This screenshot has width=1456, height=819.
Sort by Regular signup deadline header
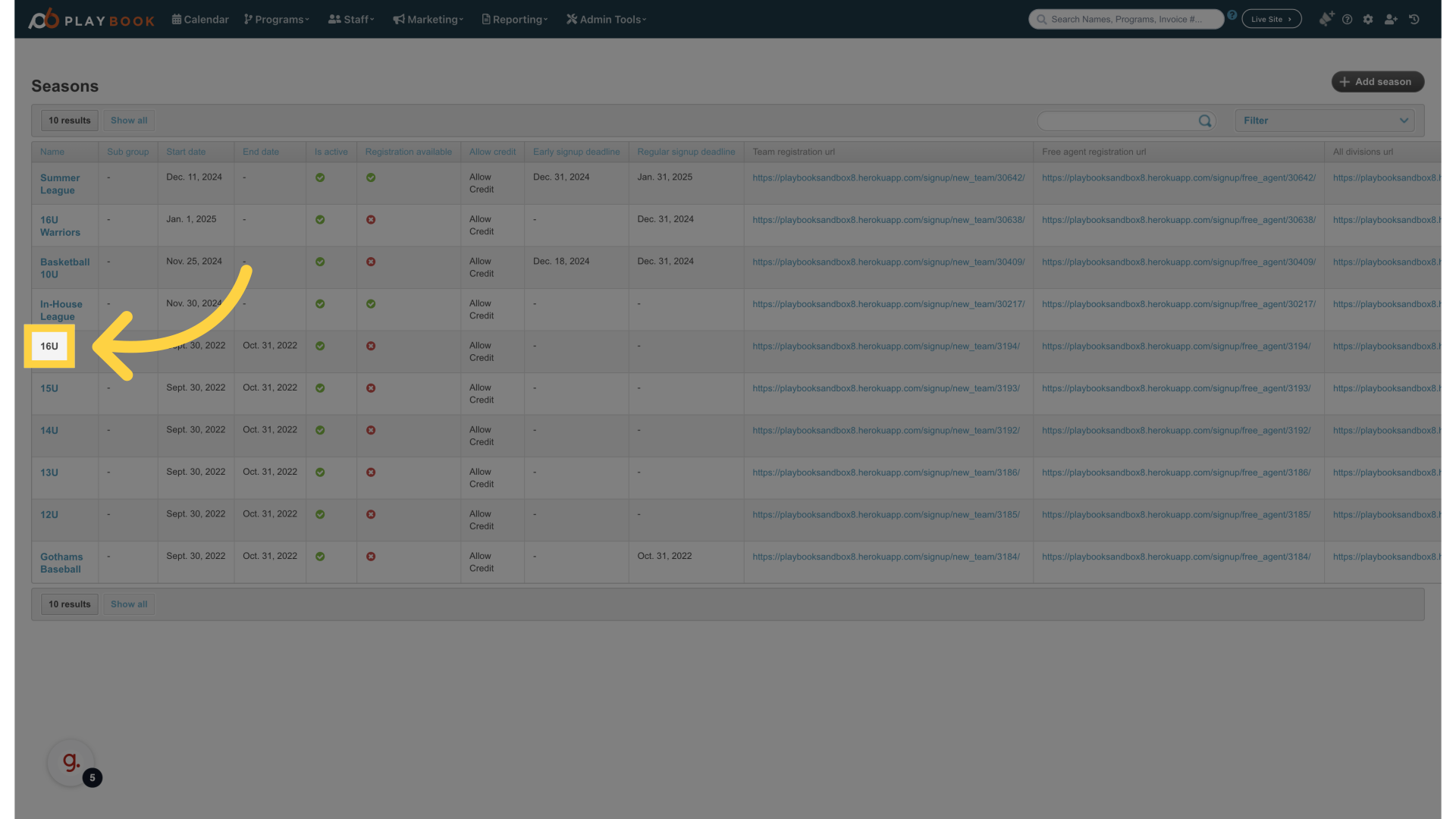click(686, 152)
